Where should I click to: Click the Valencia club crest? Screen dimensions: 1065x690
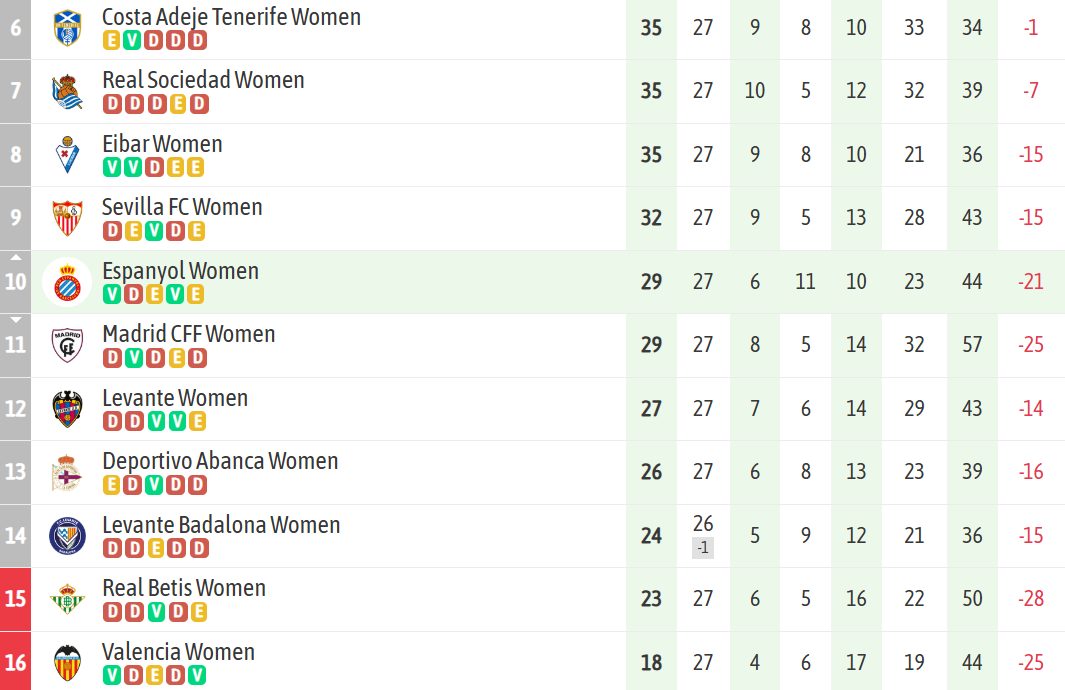click(67, 662)
